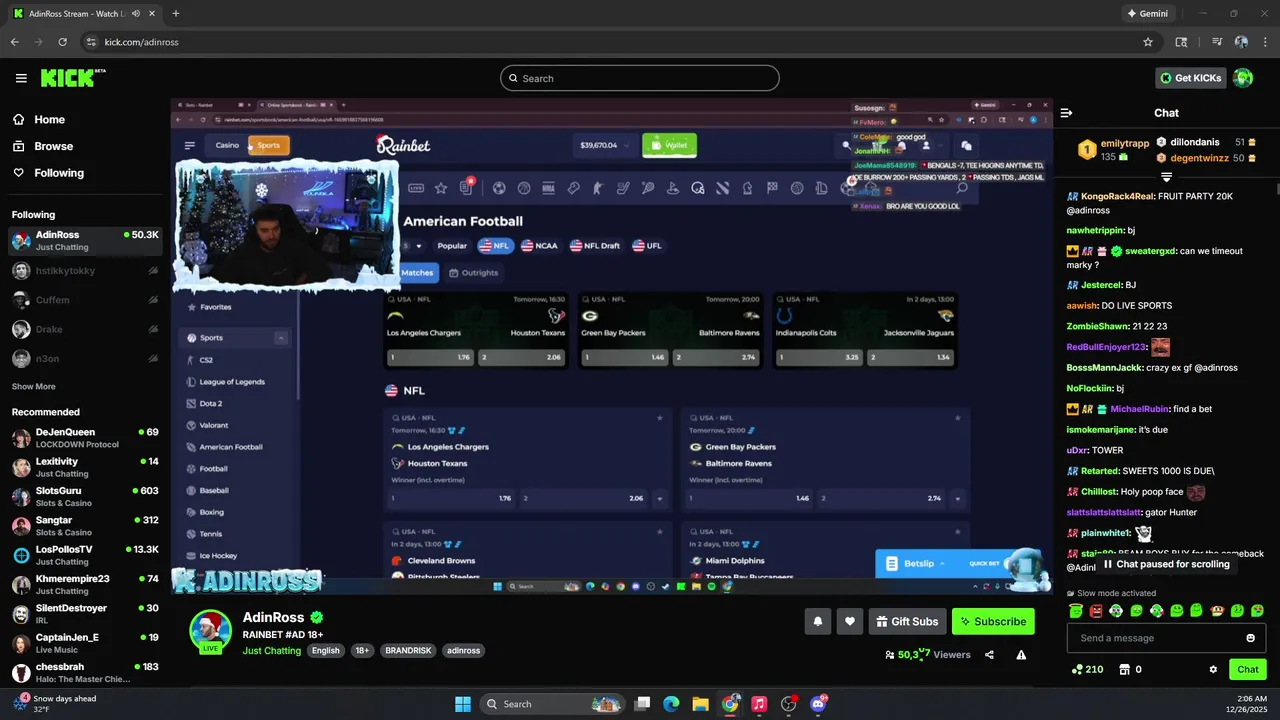Image resolution: width=1280 pixels, height=720 pixels.
Task: Insert the red angry face emote
Action: [x=1096, y=610]
